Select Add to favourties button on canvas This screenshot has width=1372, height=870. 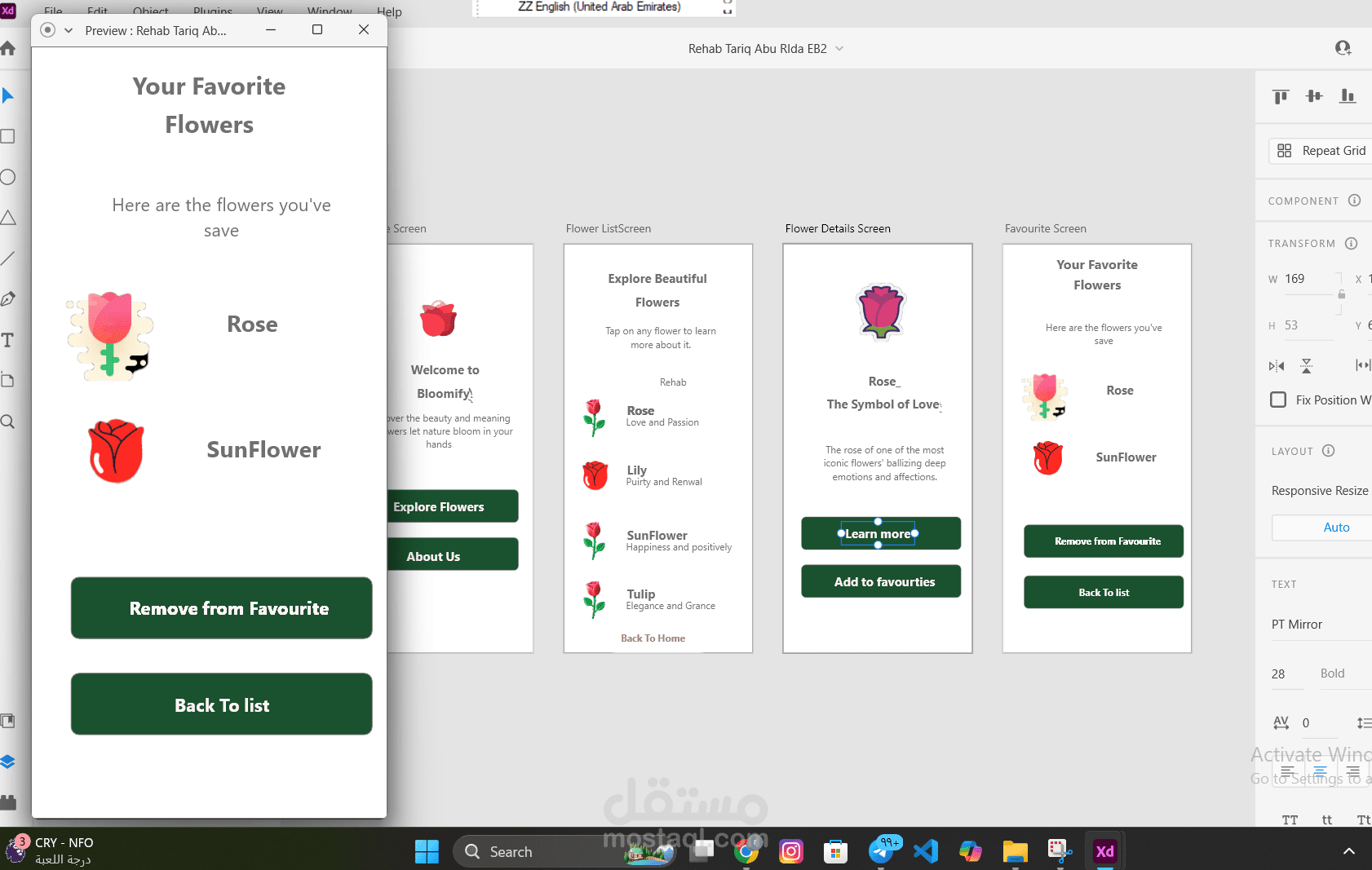[x=881, y=581]
